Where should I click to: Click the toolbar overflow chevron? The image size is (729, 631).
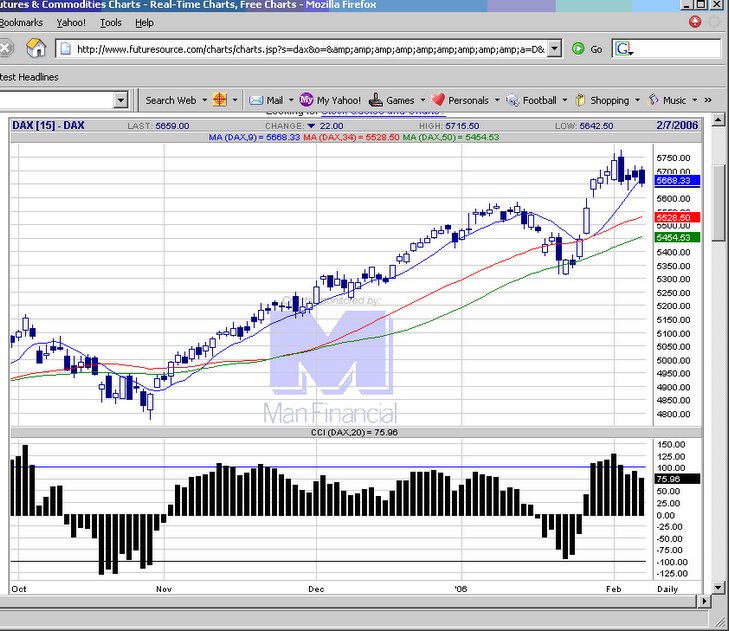pyautogui.click(x=708, y=100)
